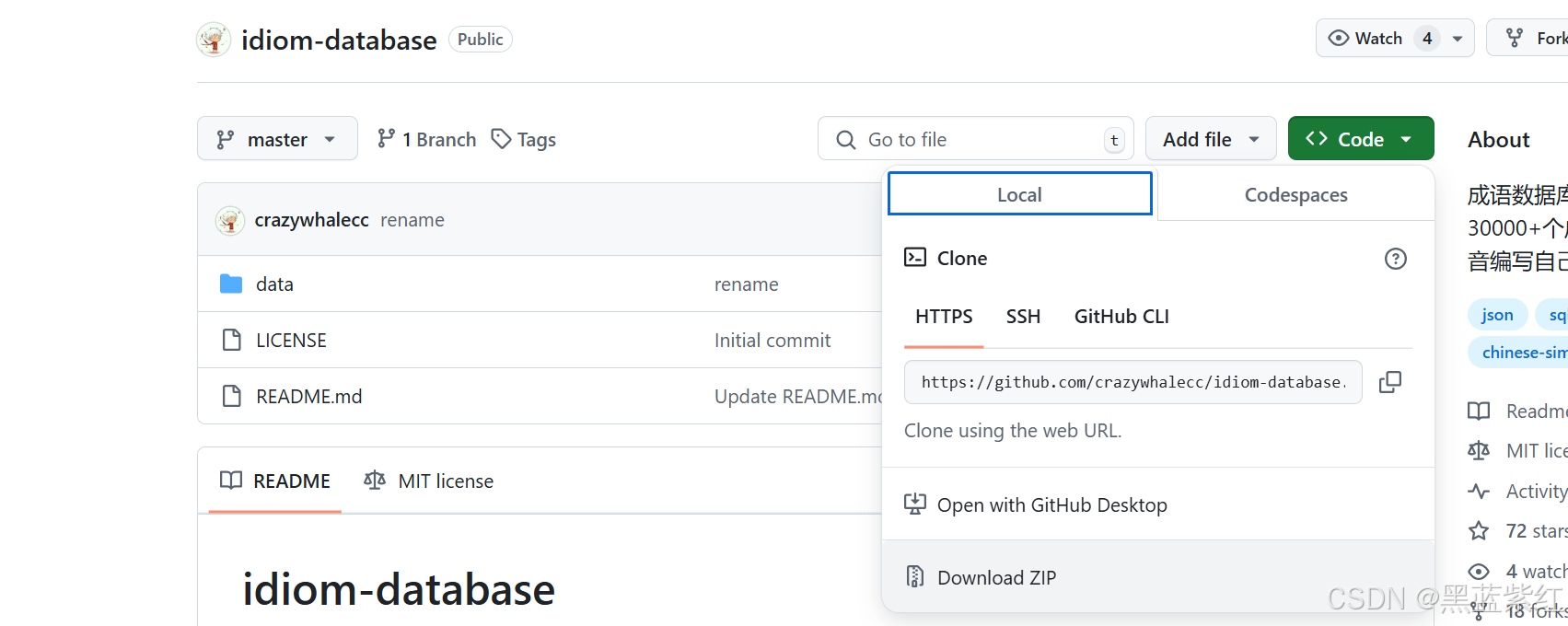Click Open with GitHub Desktop
The image size is (1568, 626).
(x=1158, y=504)
